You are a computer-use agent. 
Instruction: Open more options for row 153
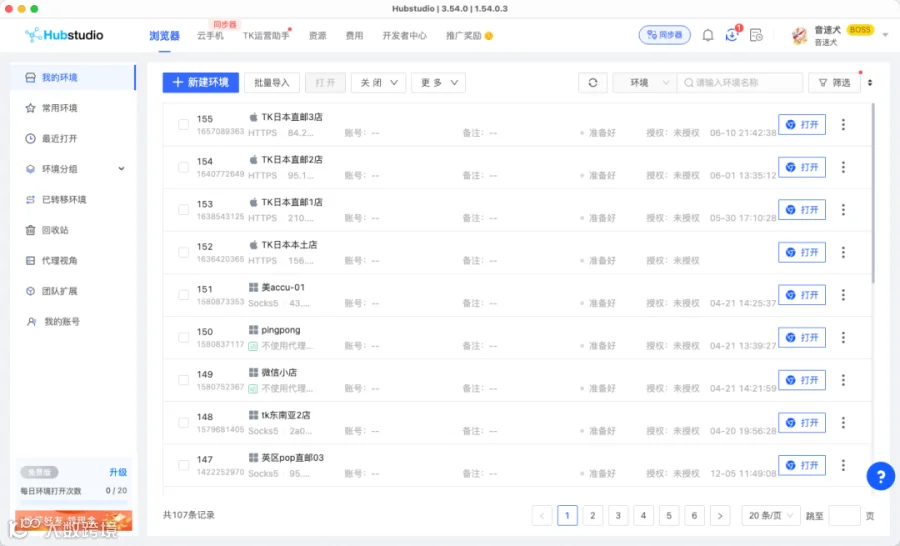(x=843, y=210)
